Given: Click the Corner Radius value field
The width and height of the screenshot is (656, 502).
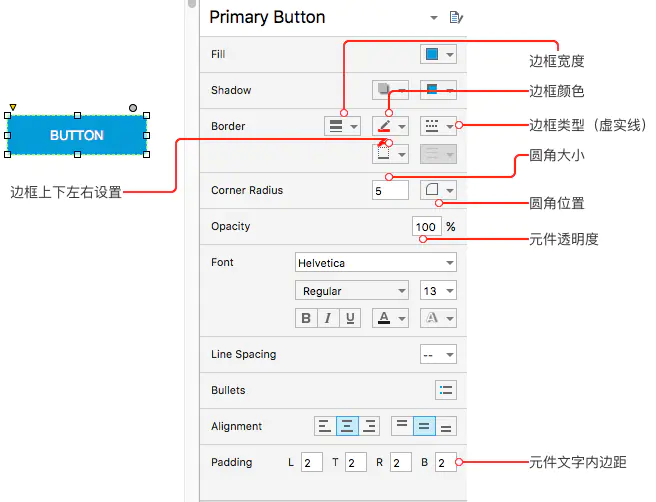Looking at the screenshot, I should 390,191.
